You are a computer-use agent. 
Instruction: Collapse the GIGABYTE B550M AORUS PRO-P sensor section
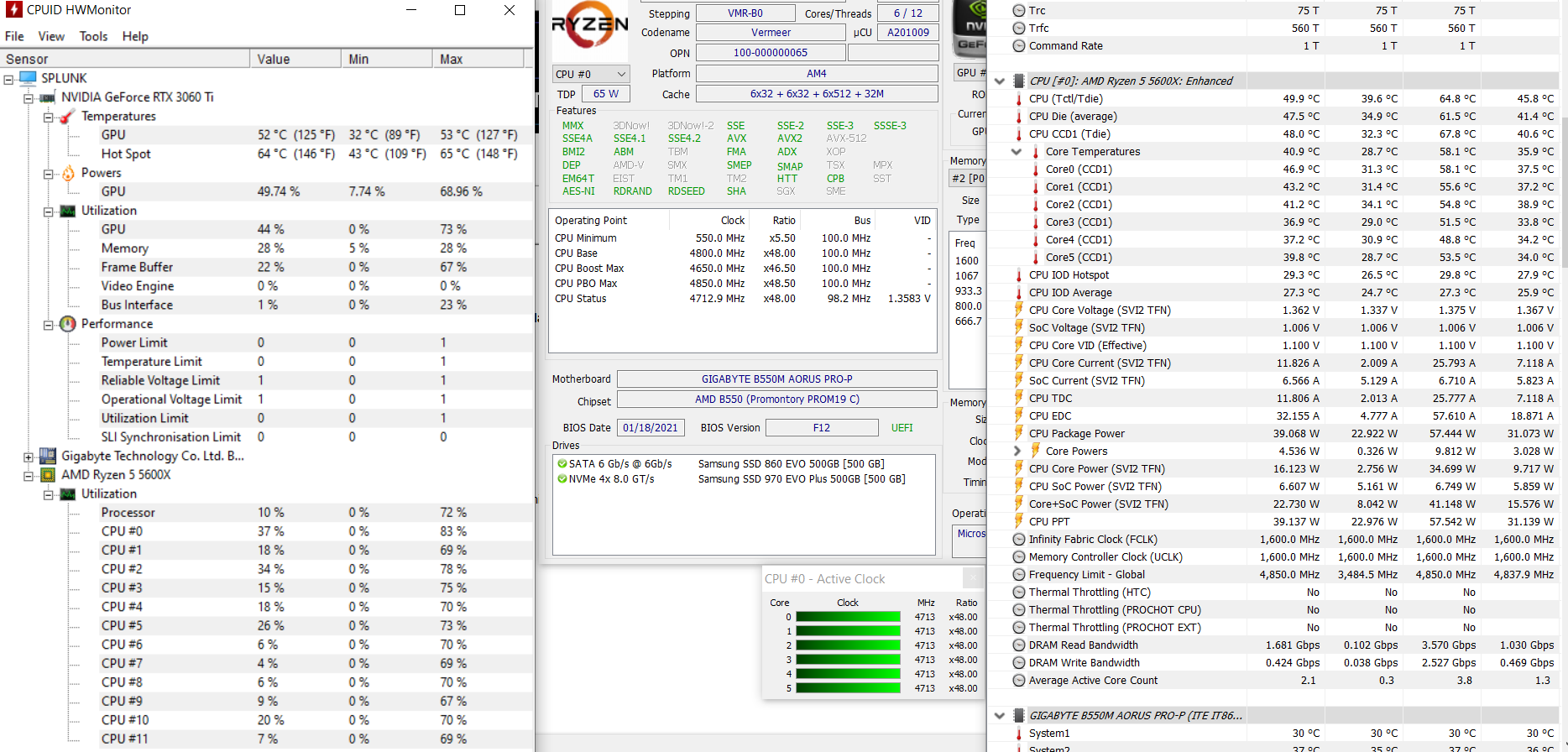coord(999,716)
